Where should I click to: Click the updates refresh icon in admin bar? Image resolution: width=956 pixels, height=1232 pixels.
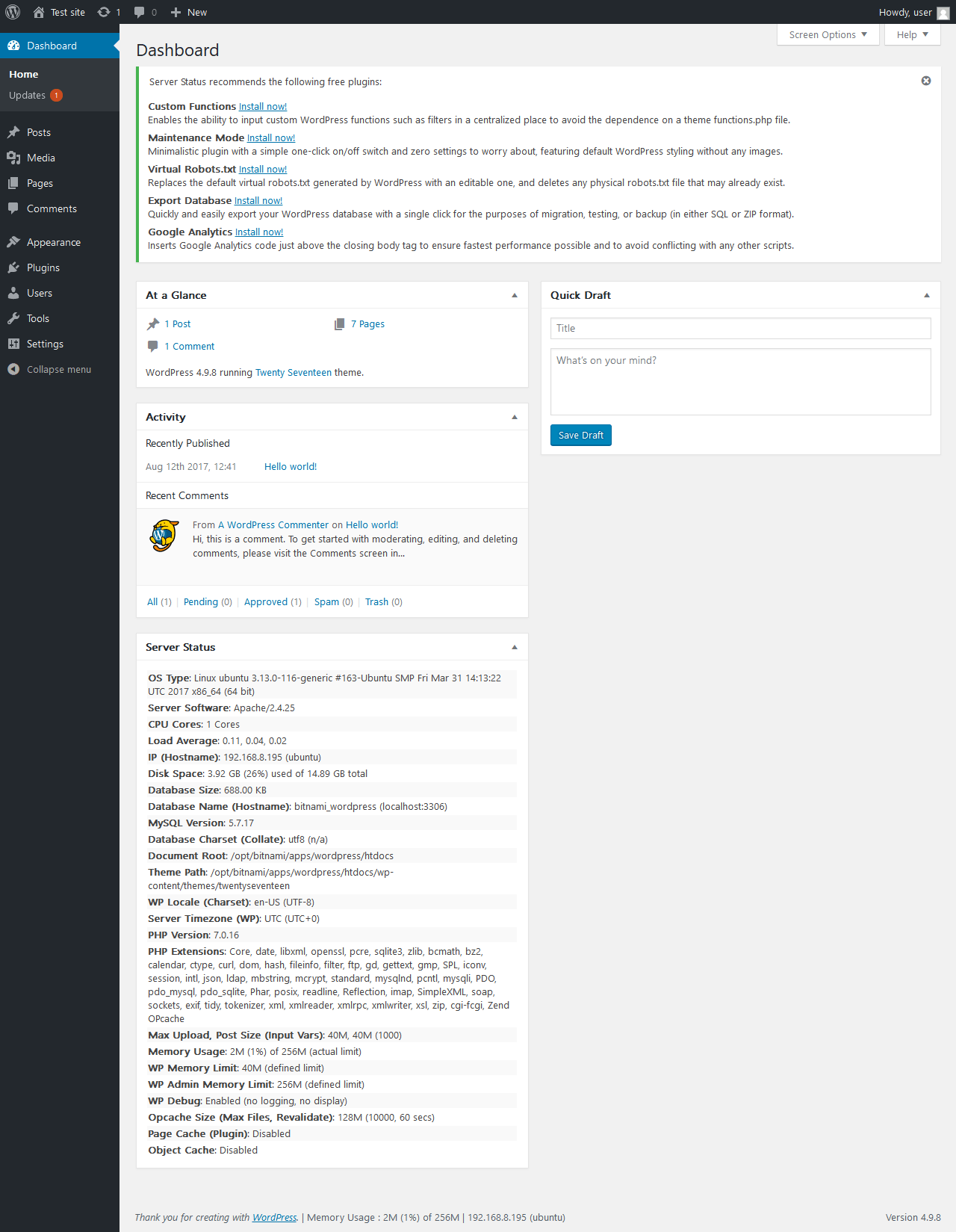coord(104,12)
